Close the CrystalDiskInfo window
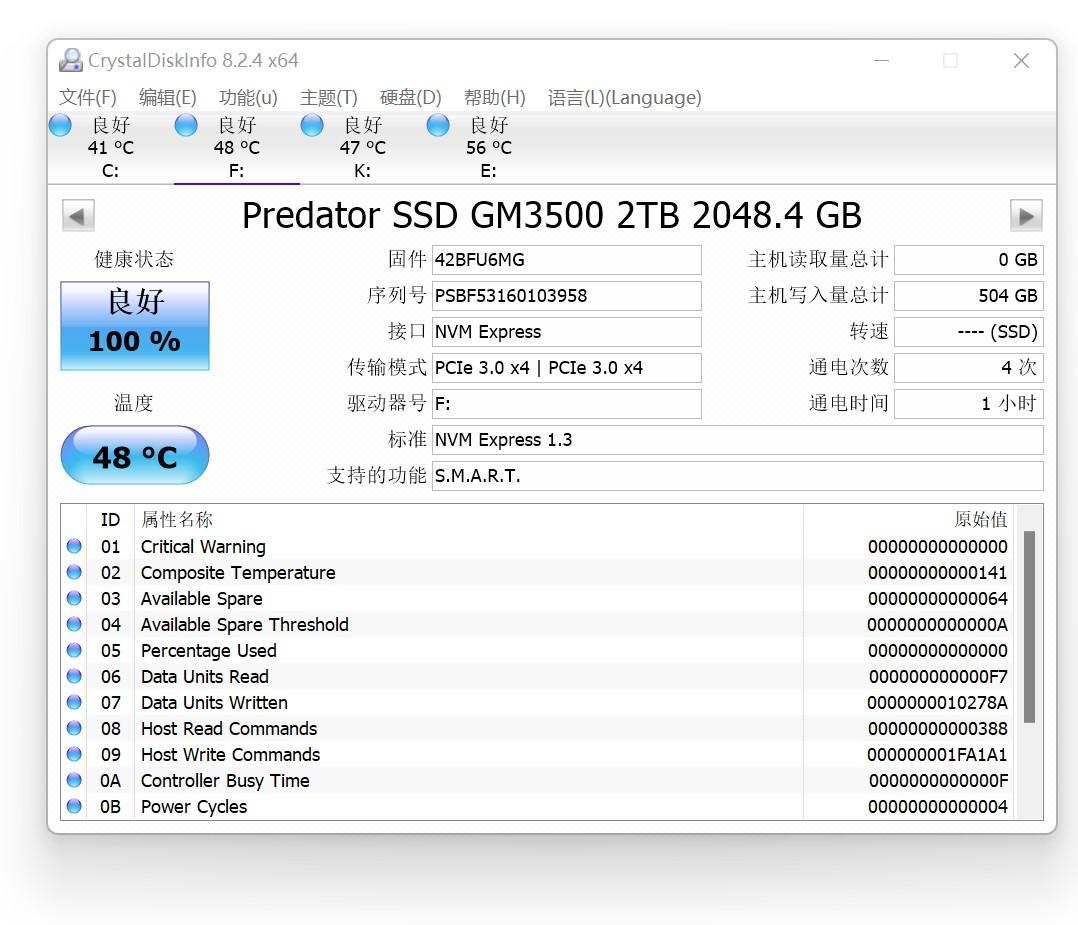 (x=1022, y=61)
